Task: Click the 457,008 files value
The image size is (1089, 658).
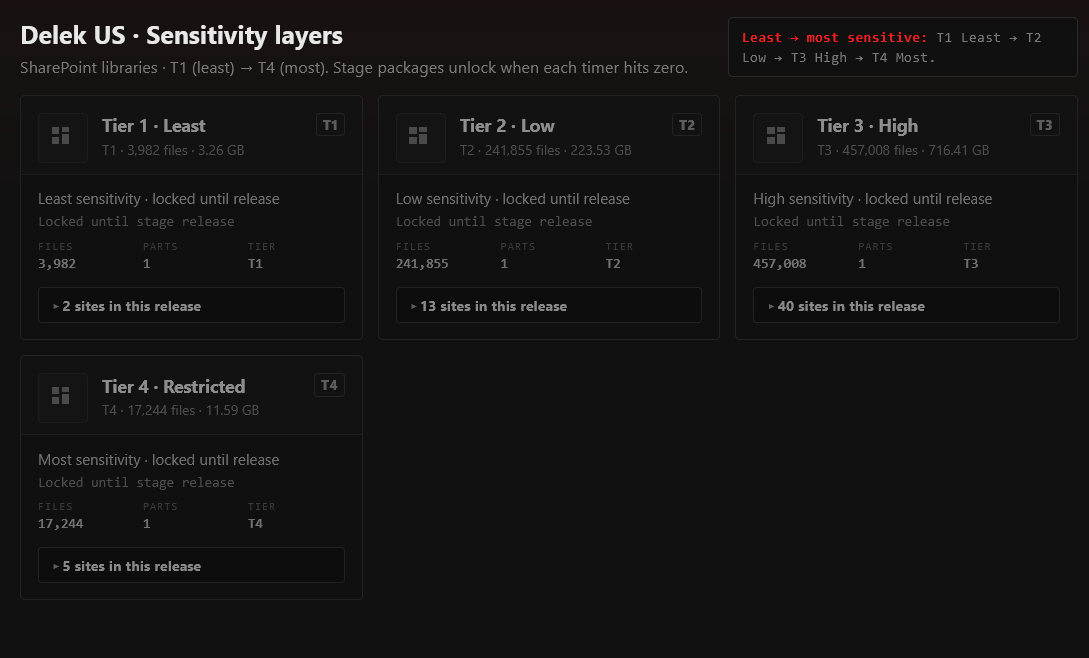Action: click(779, 264)
